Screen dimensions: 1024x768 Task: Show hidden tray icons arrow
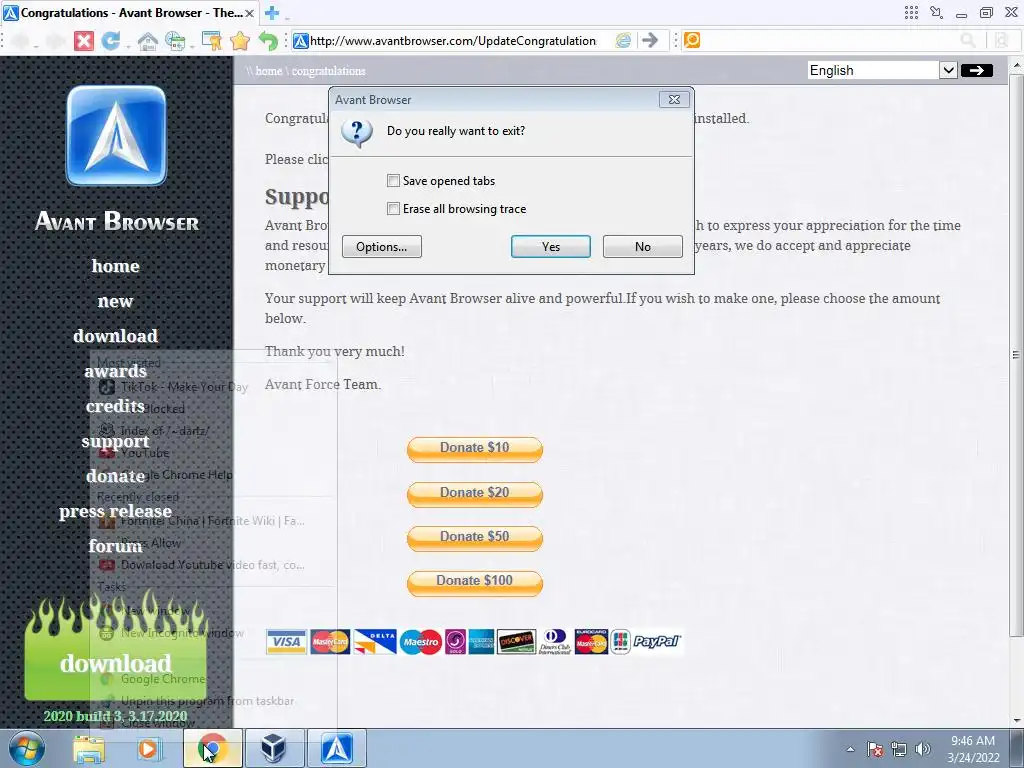[850, 749]
